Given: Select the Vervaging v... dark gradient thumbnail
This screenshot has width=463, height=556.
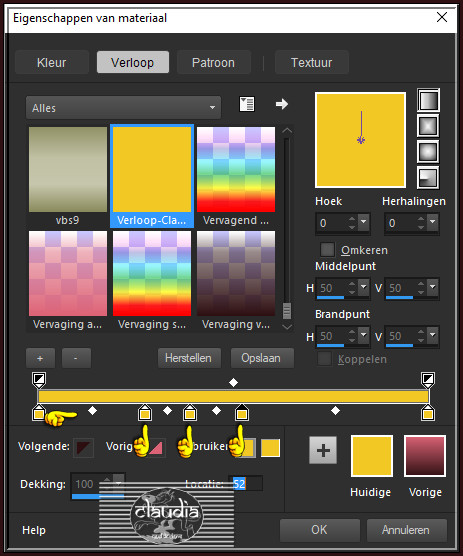Looking at the screenshot, I should [x=236, y=273].
